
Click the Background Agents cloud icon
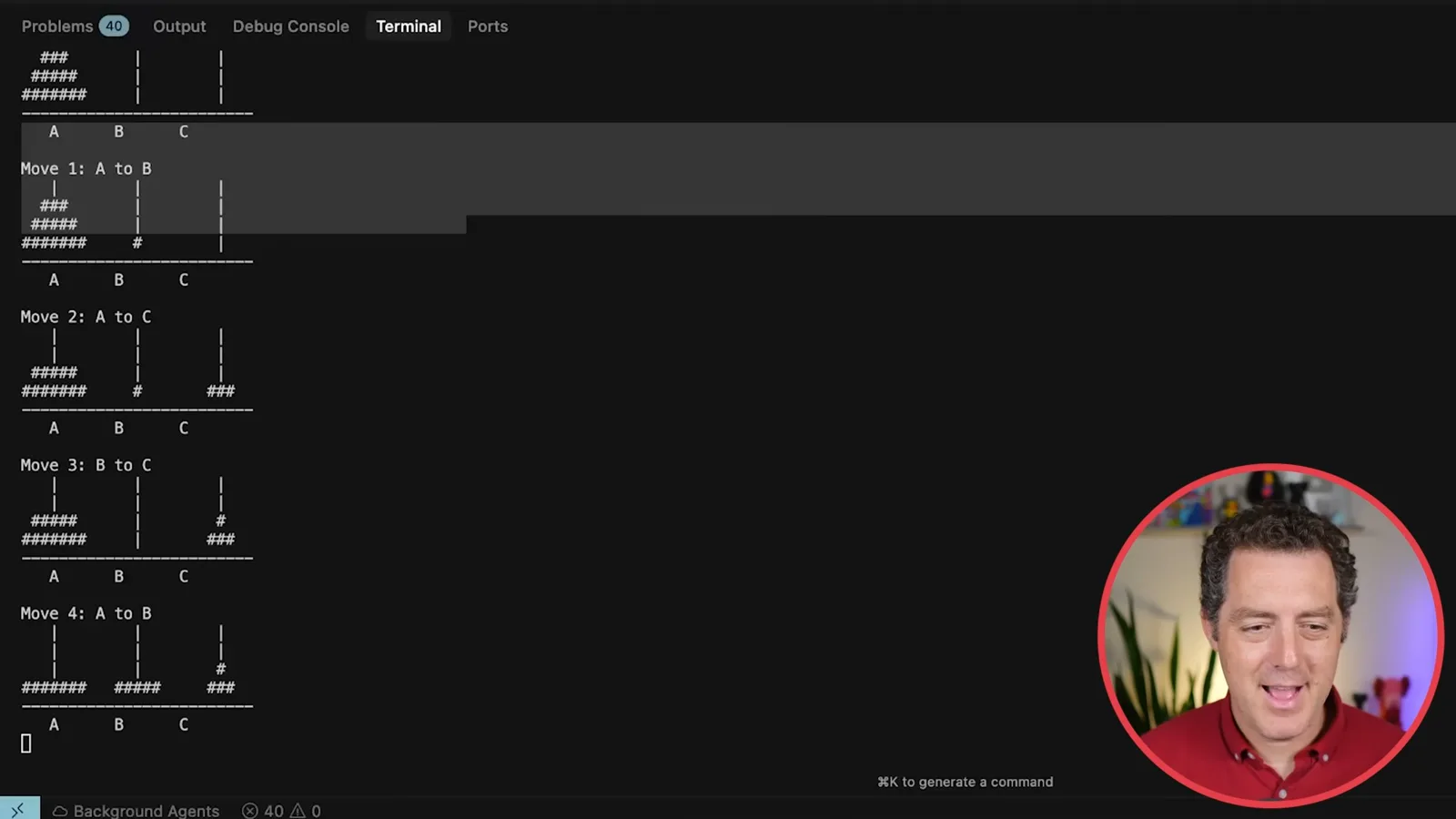[60, 811]
